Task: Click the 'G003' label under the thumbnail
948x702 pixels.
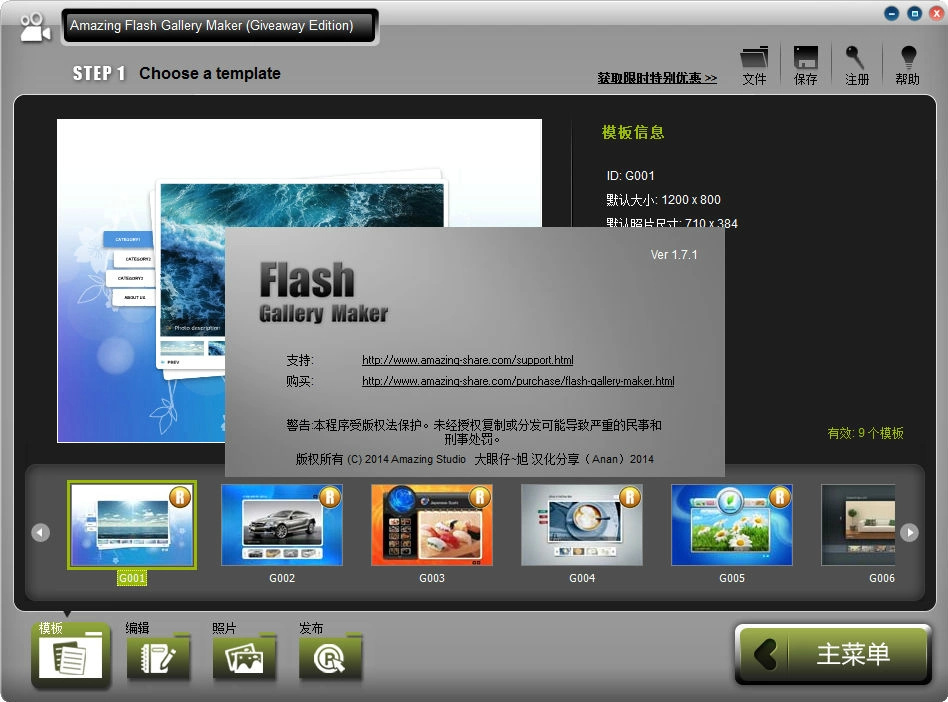Action: coord(432,578)
